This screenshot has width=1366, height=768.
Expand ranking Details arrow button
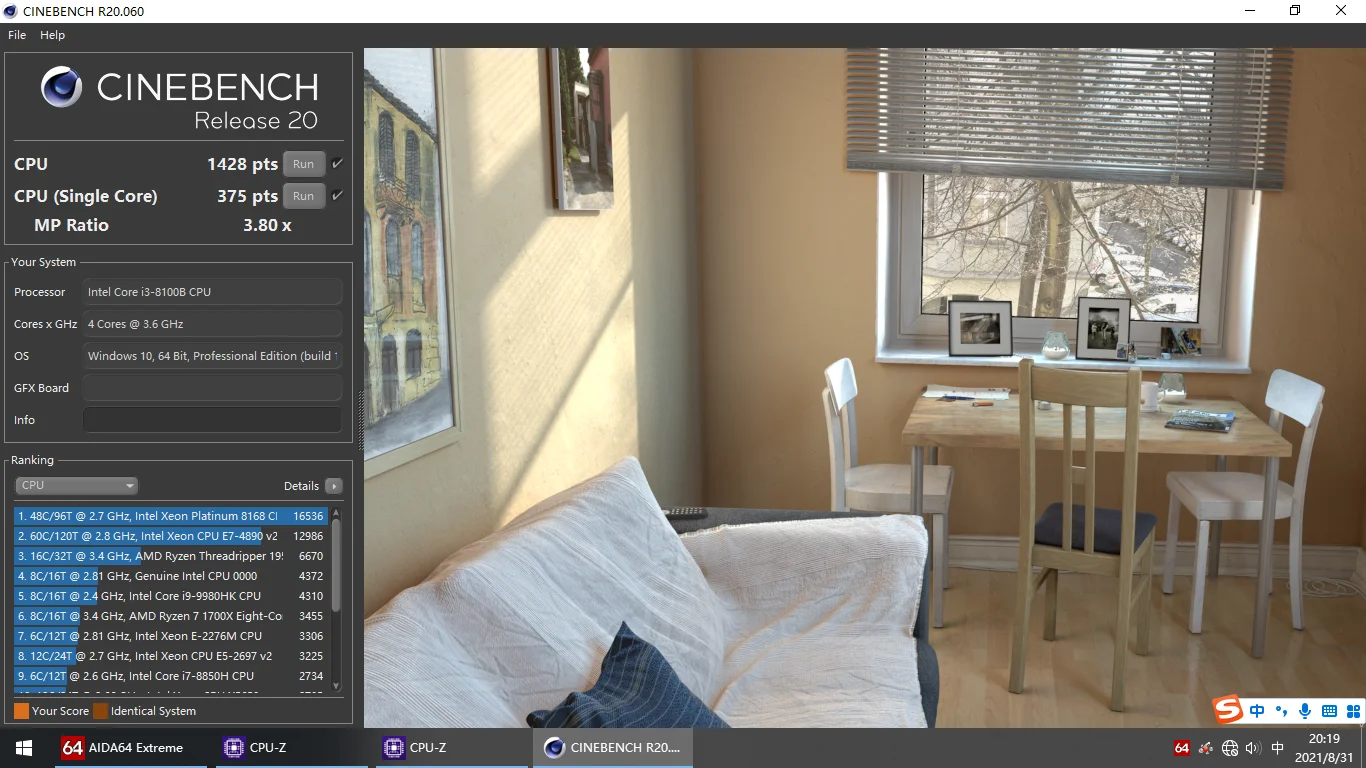[x=334, y=486]
